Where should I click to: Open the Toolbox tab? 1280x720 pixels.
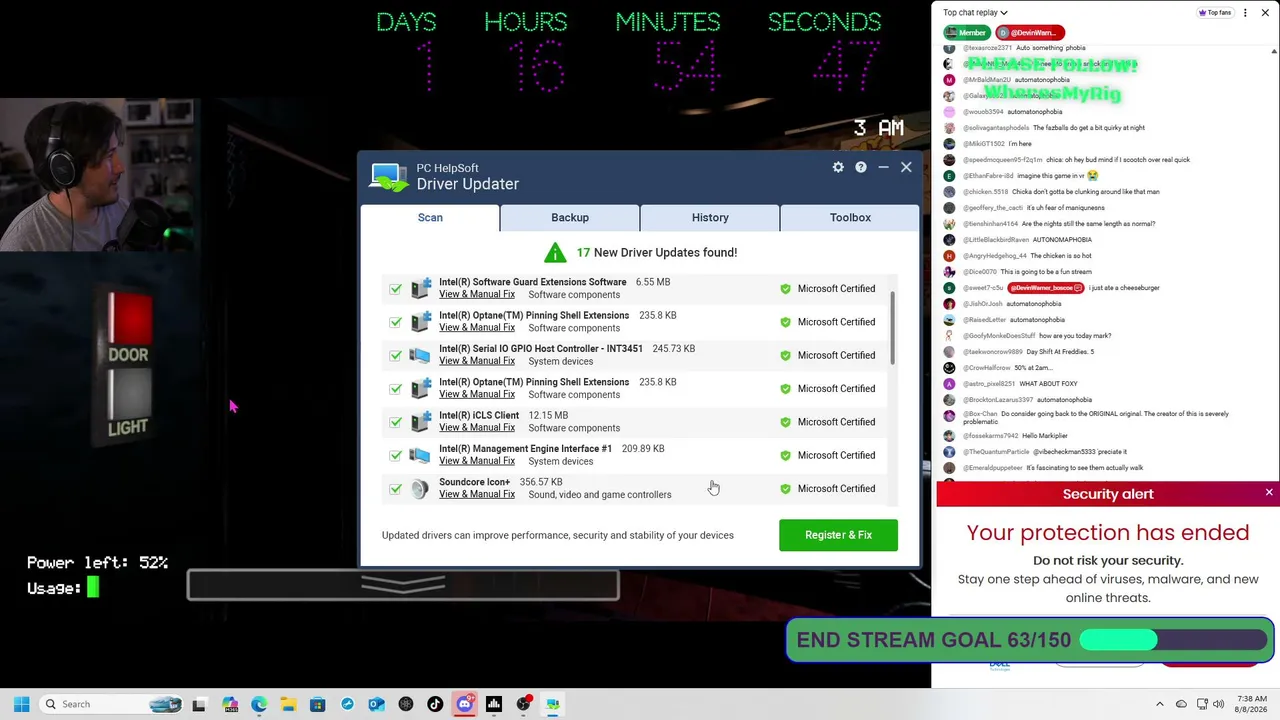tap(850, 217)
